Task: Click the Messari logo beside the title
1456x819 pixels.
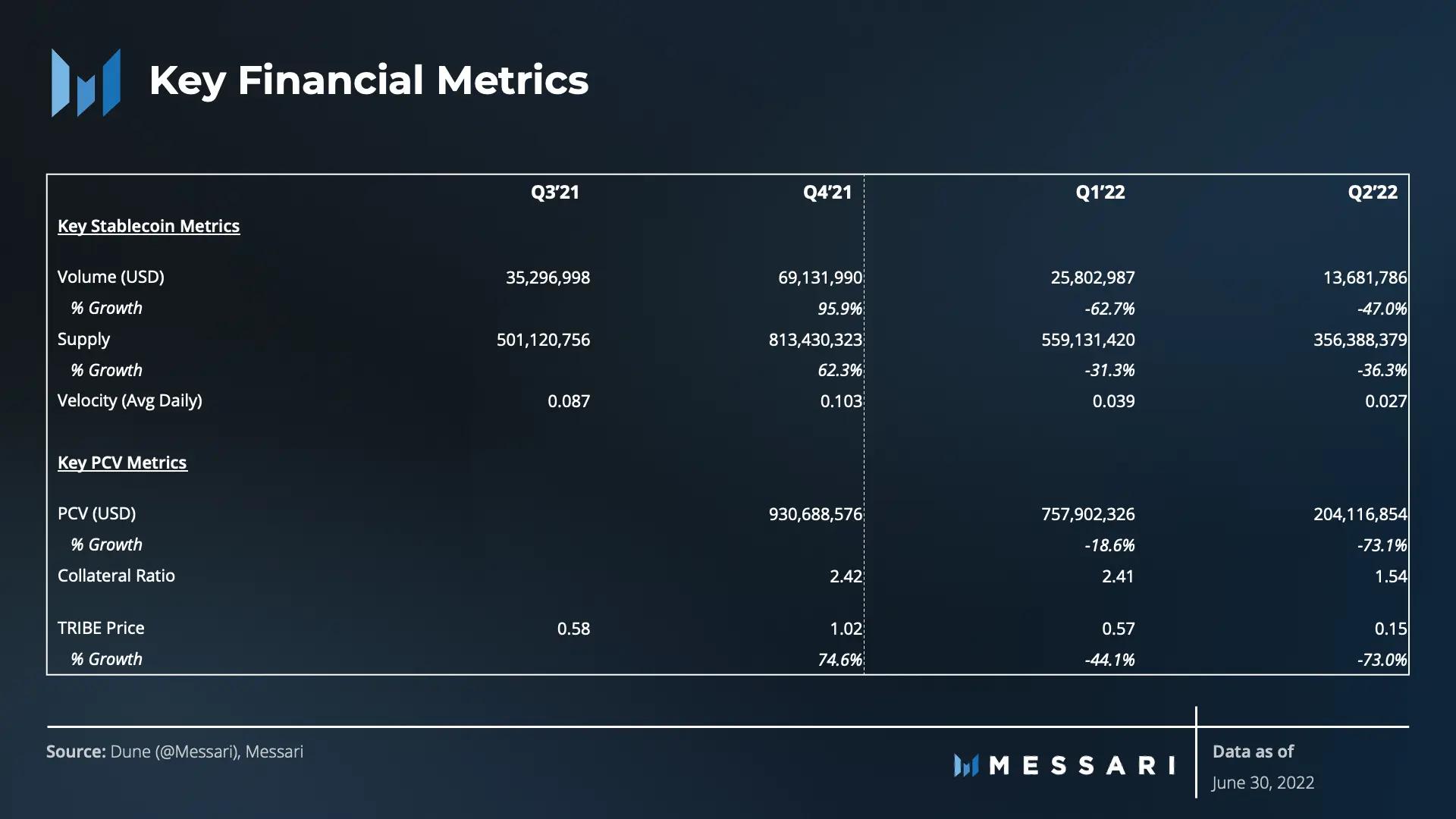Action: pyautogui.click(x=86, y=82)
